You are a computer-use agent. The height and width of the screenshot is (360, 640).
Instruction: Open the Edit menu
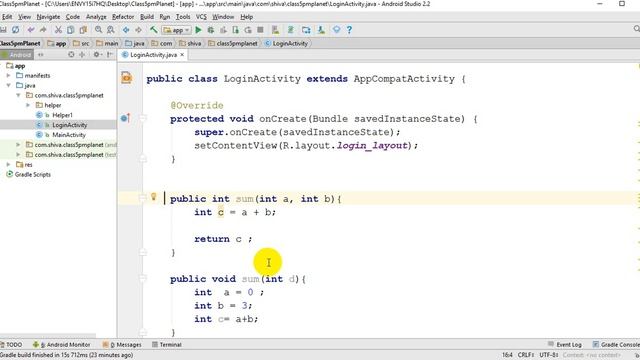(7, 17)
